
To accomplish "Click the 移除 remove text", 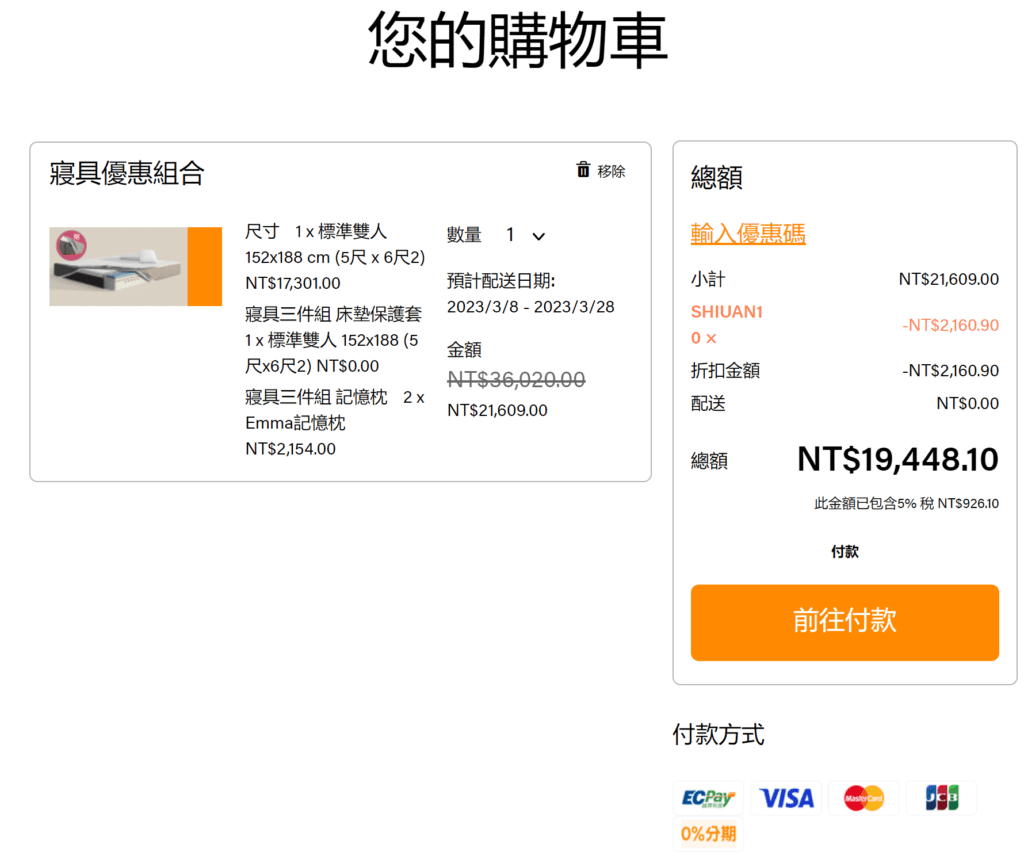I will [x=611, y=171].
